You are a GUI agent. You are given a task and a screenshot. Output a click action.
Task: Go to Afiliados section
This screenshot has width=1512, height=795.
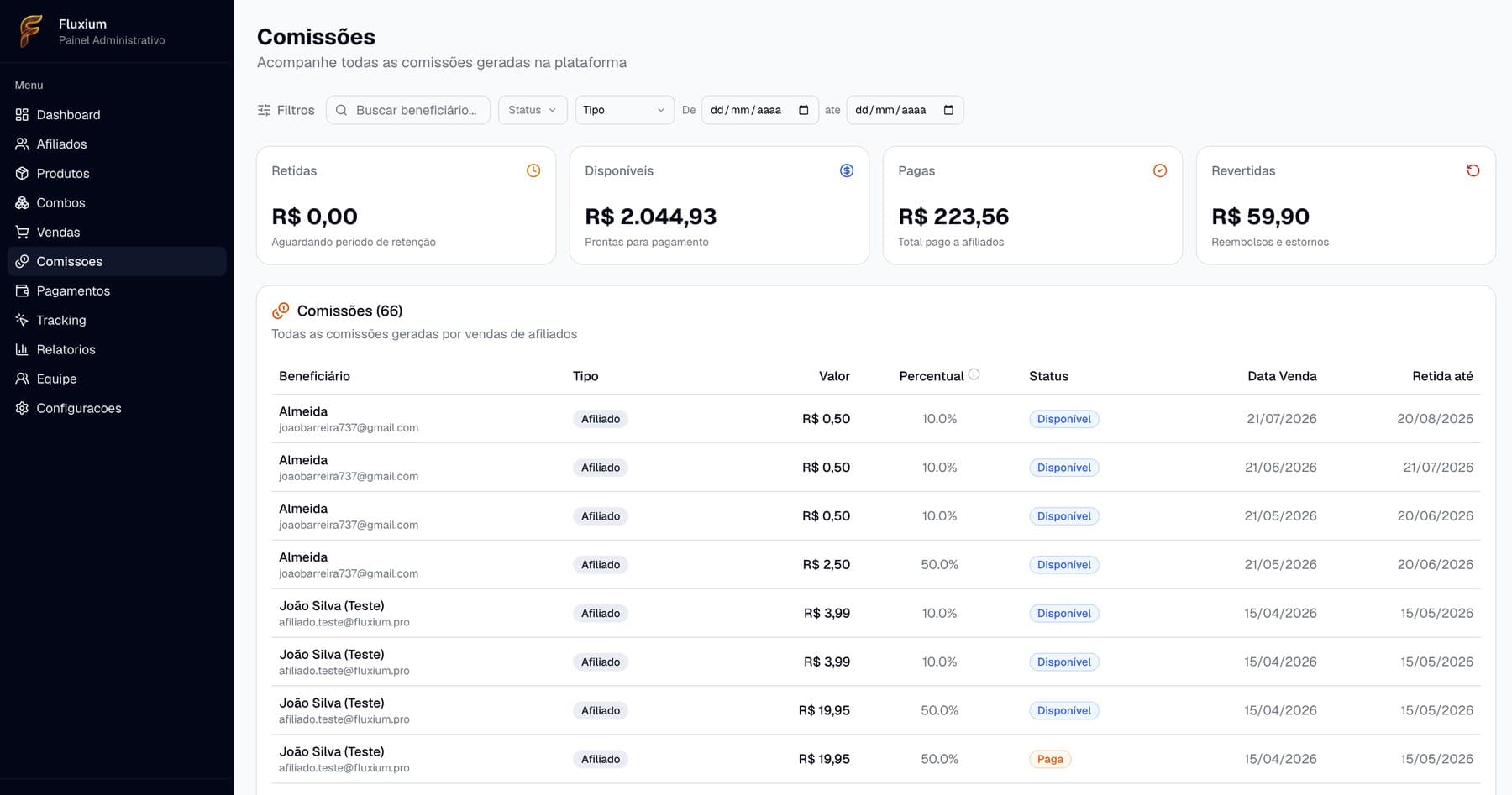click(x=117, y=144)
